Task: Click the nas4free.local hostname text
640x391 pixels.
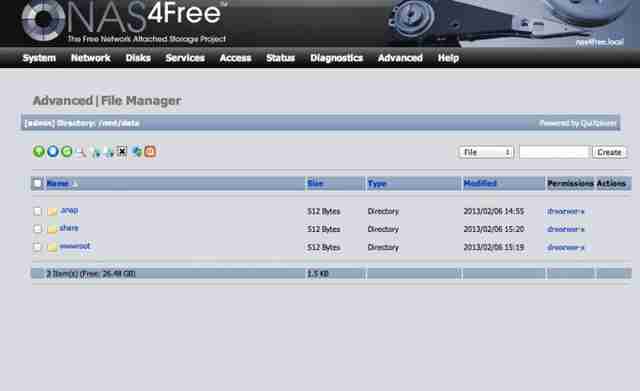Action: point(599,42)
